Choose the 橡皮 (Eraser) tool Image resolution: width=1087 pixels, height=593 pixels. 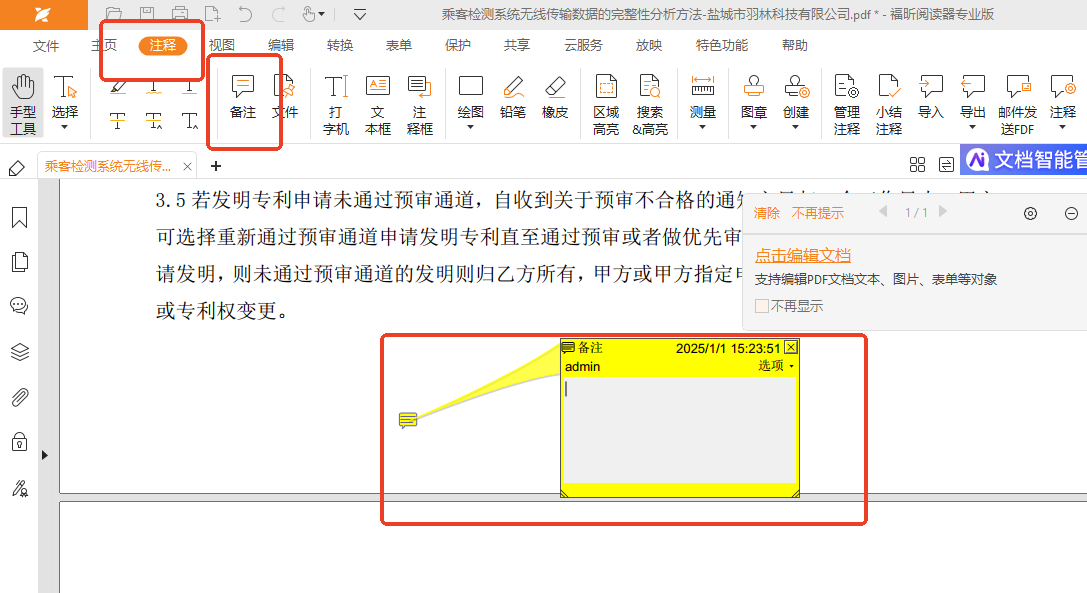(555, 97)
